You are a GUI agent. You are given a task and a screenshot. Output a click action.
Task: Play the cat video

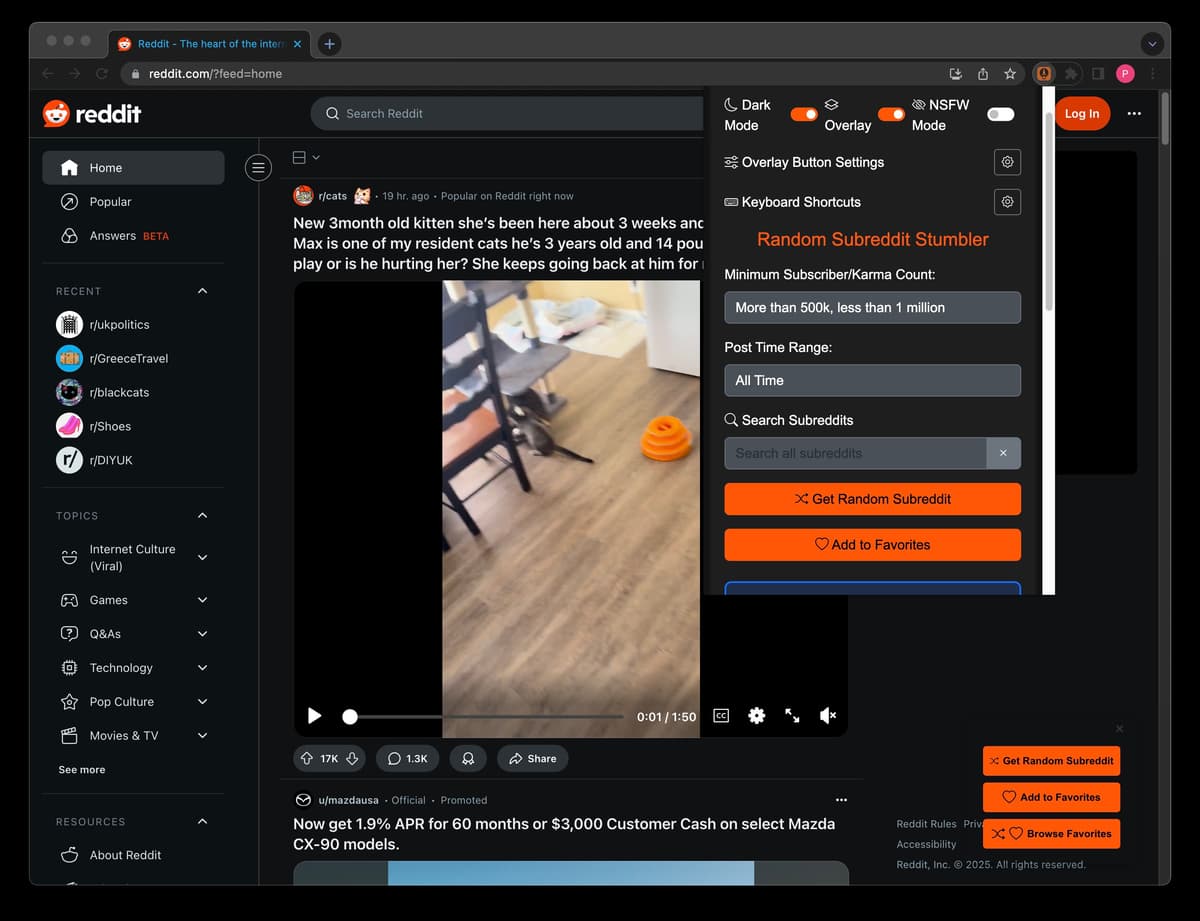click(315, 716)
